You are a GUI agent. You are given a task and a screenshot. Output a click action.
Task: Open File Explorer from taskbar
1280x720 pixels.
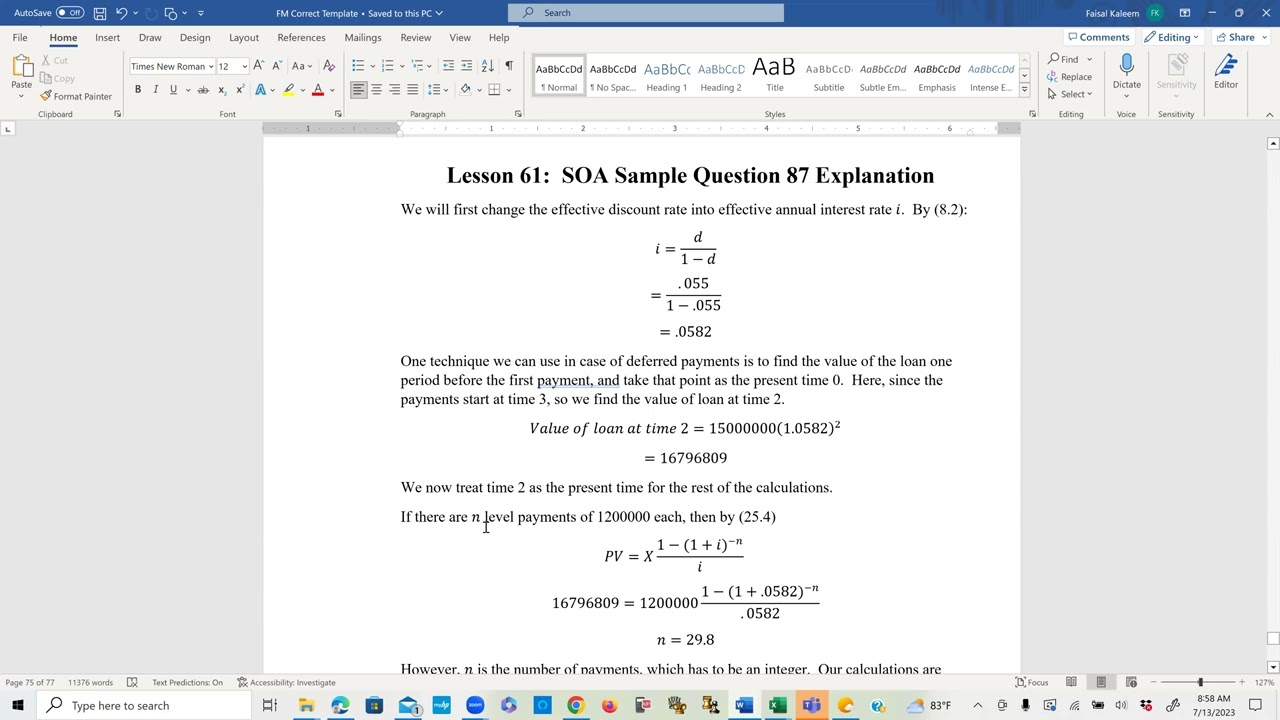click(306, 705)
